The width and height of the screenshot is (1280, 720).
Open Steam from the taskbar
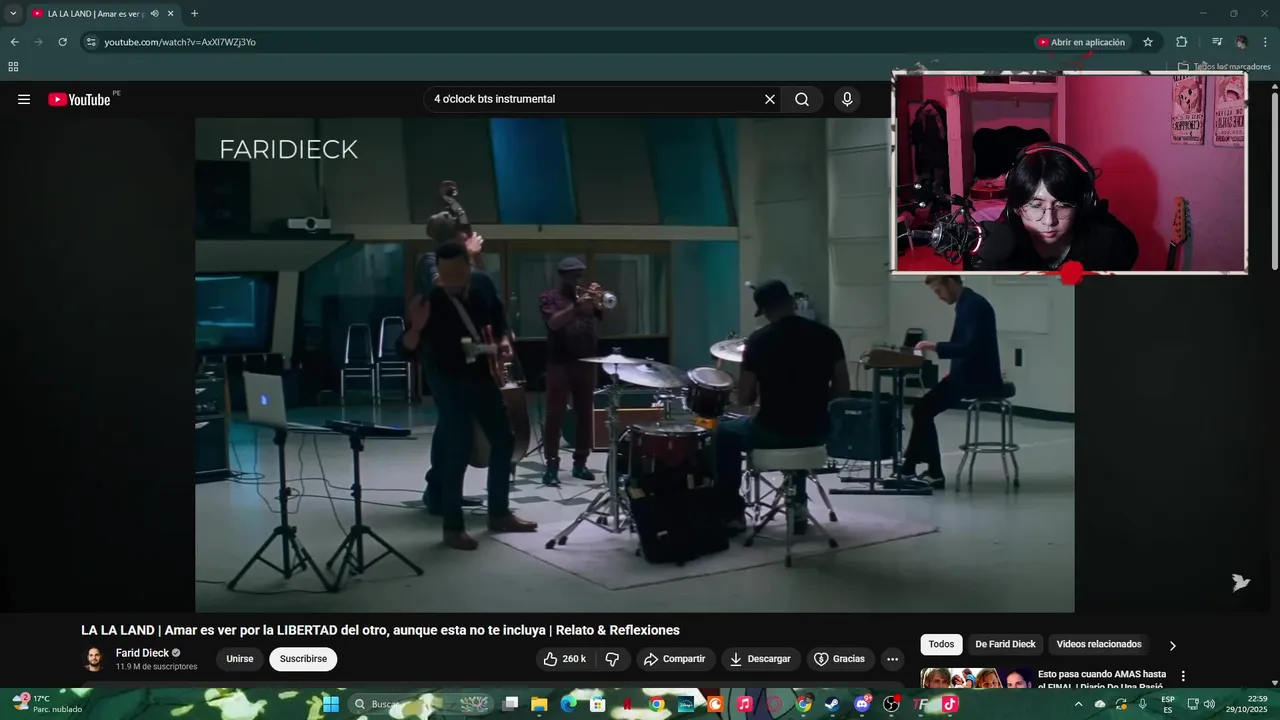(x=832, y=704)
